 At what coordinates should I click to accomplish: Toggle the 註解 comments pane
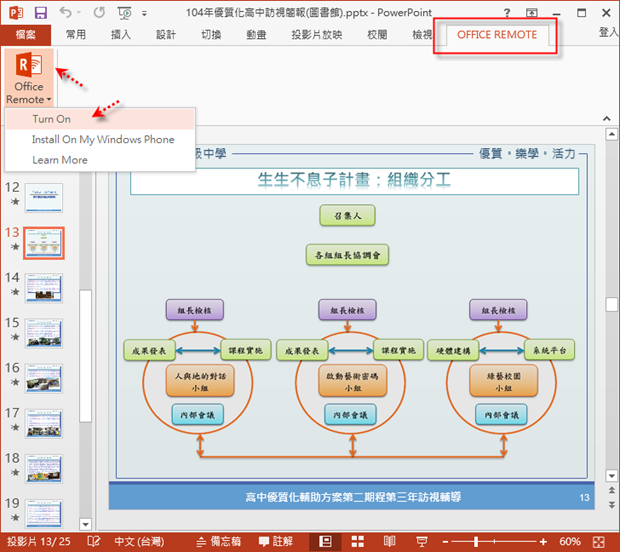[x=276, y=541]
